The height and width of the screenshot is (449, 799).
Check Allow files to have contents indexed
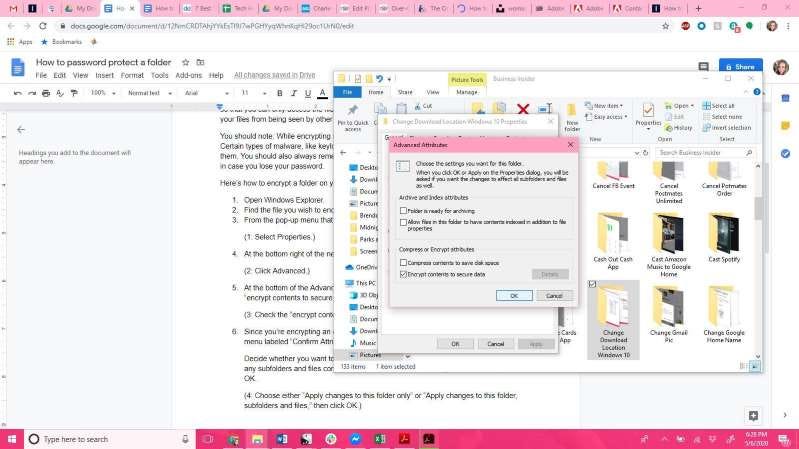(x=403, y=223)
